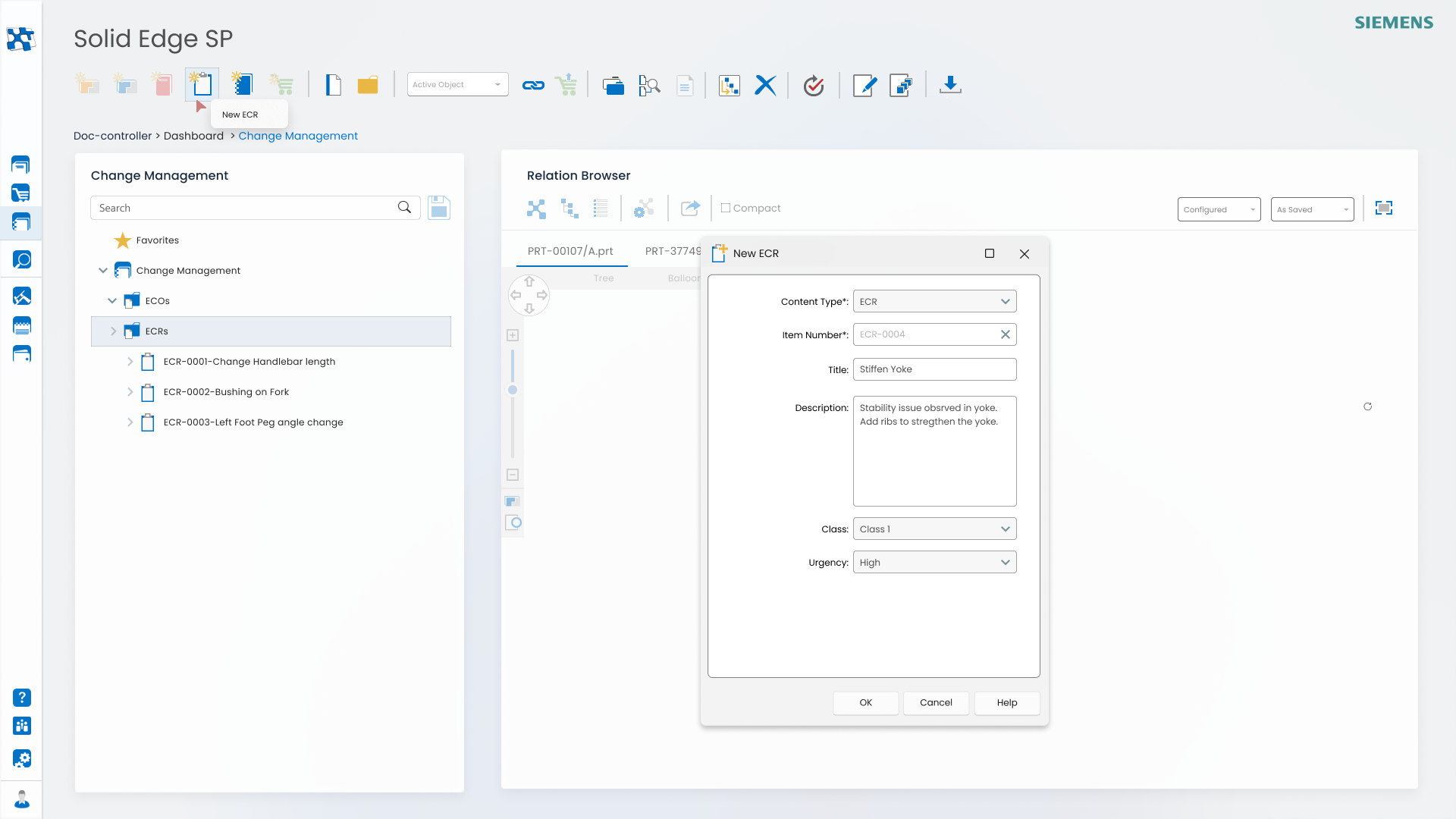This screenshot has width=1456, height=819.
Task: Click Cancel in the New ECR dialog
Action: pyautogui.click(x=936, y=702)
